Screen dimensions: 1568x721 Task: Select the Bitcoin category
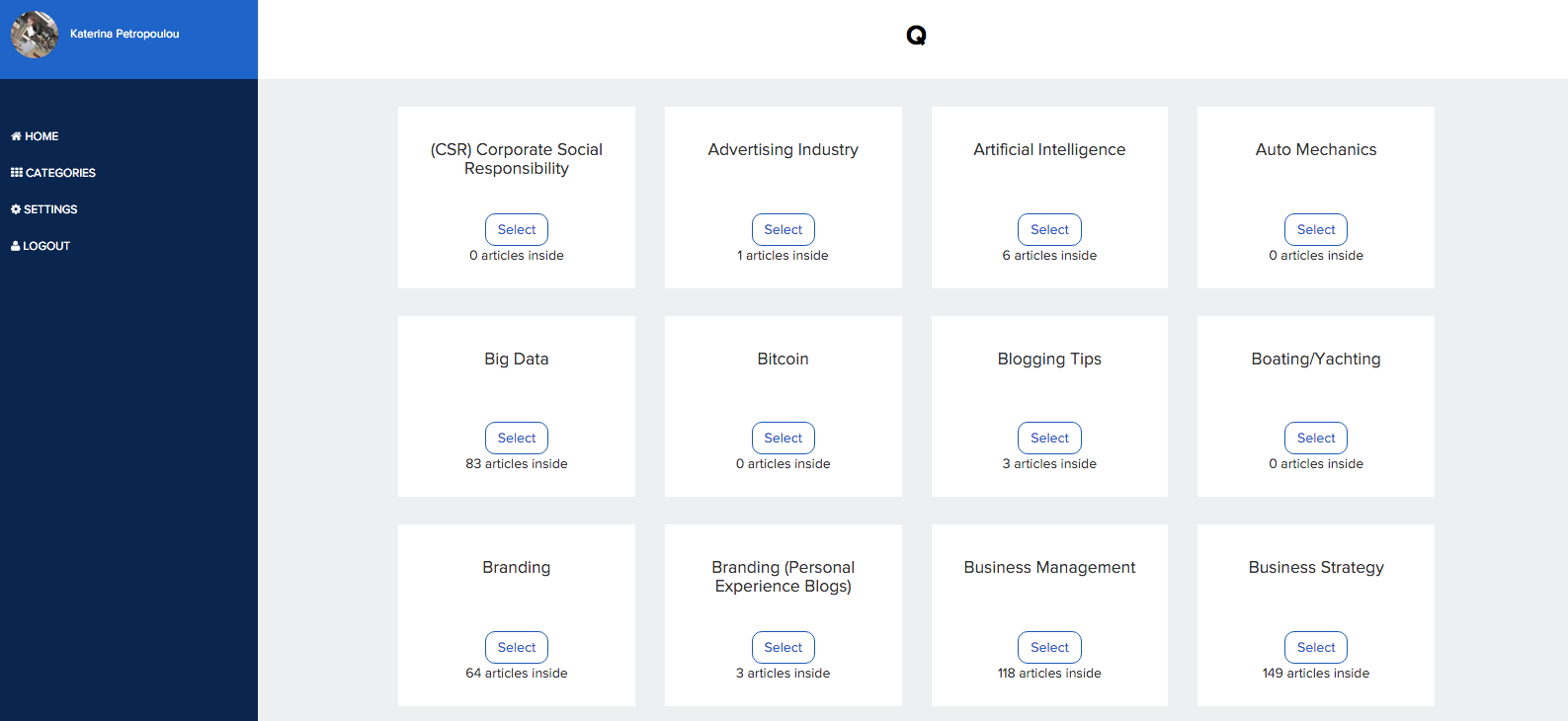point(784,438)
